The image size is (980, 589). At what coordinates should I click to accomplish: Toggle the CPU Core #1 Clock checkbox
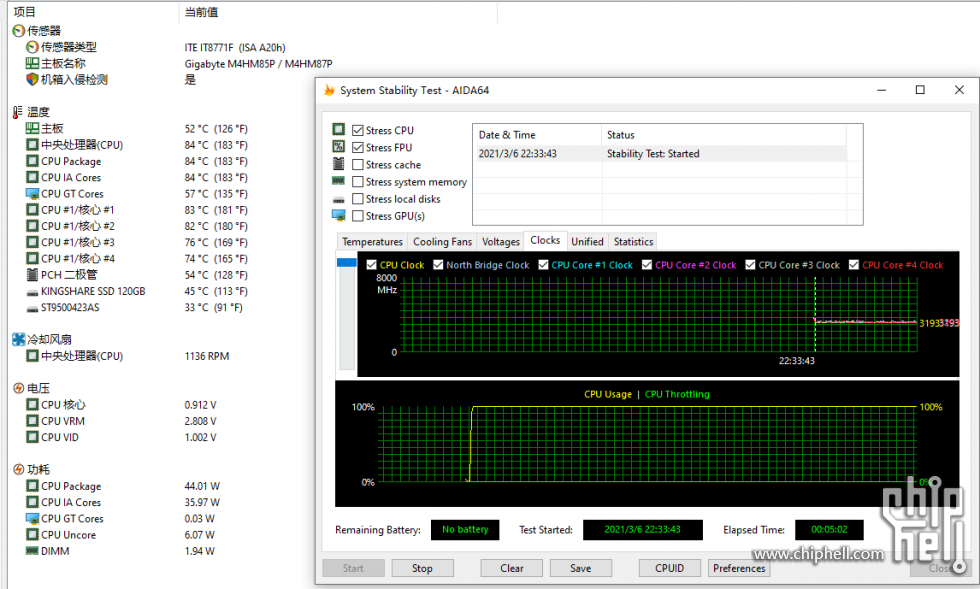(544, 264)
